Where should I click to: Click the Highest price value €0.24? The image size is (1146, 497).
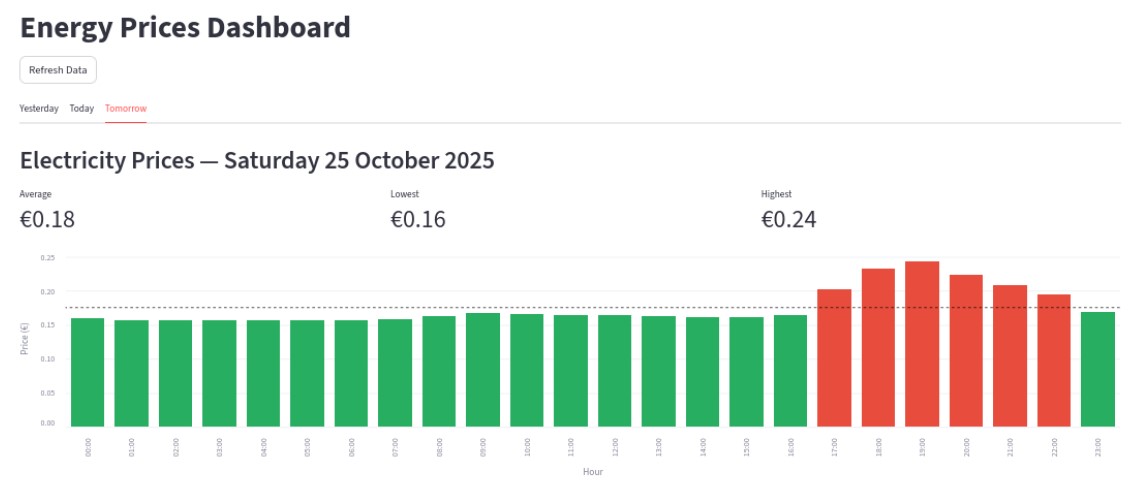pos(789,219)
